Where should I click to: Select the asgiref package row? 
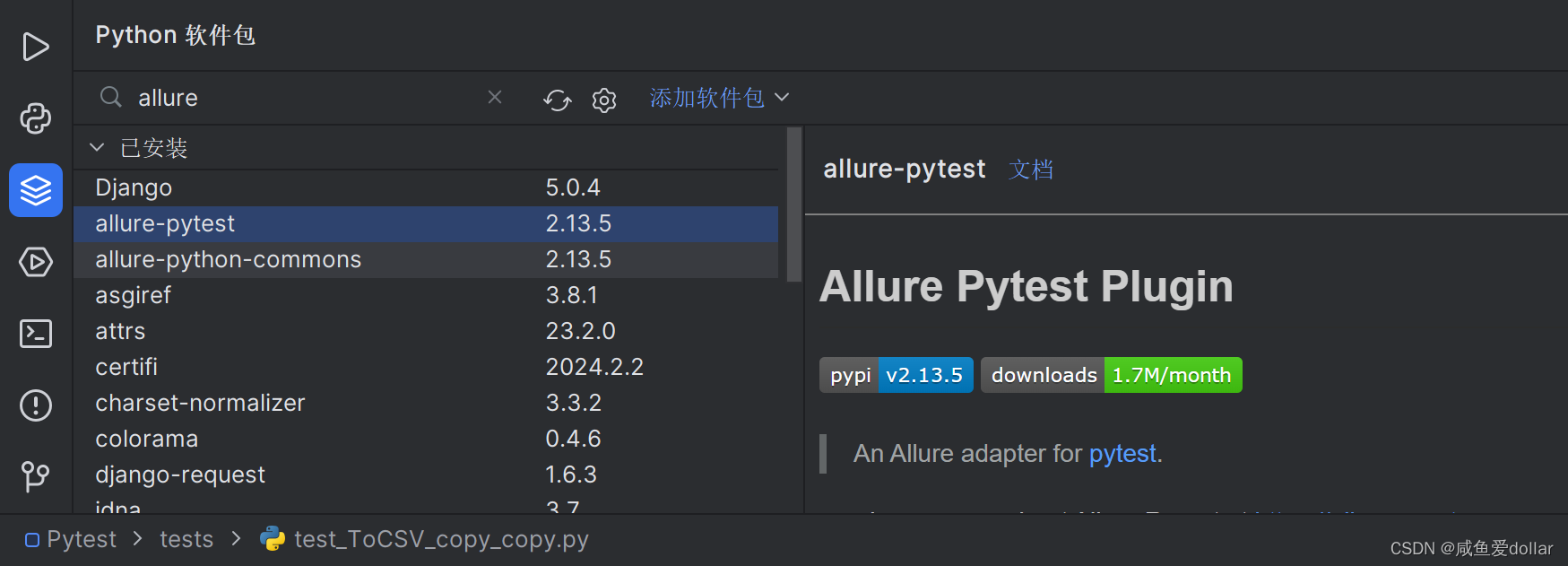coord(426,295)
